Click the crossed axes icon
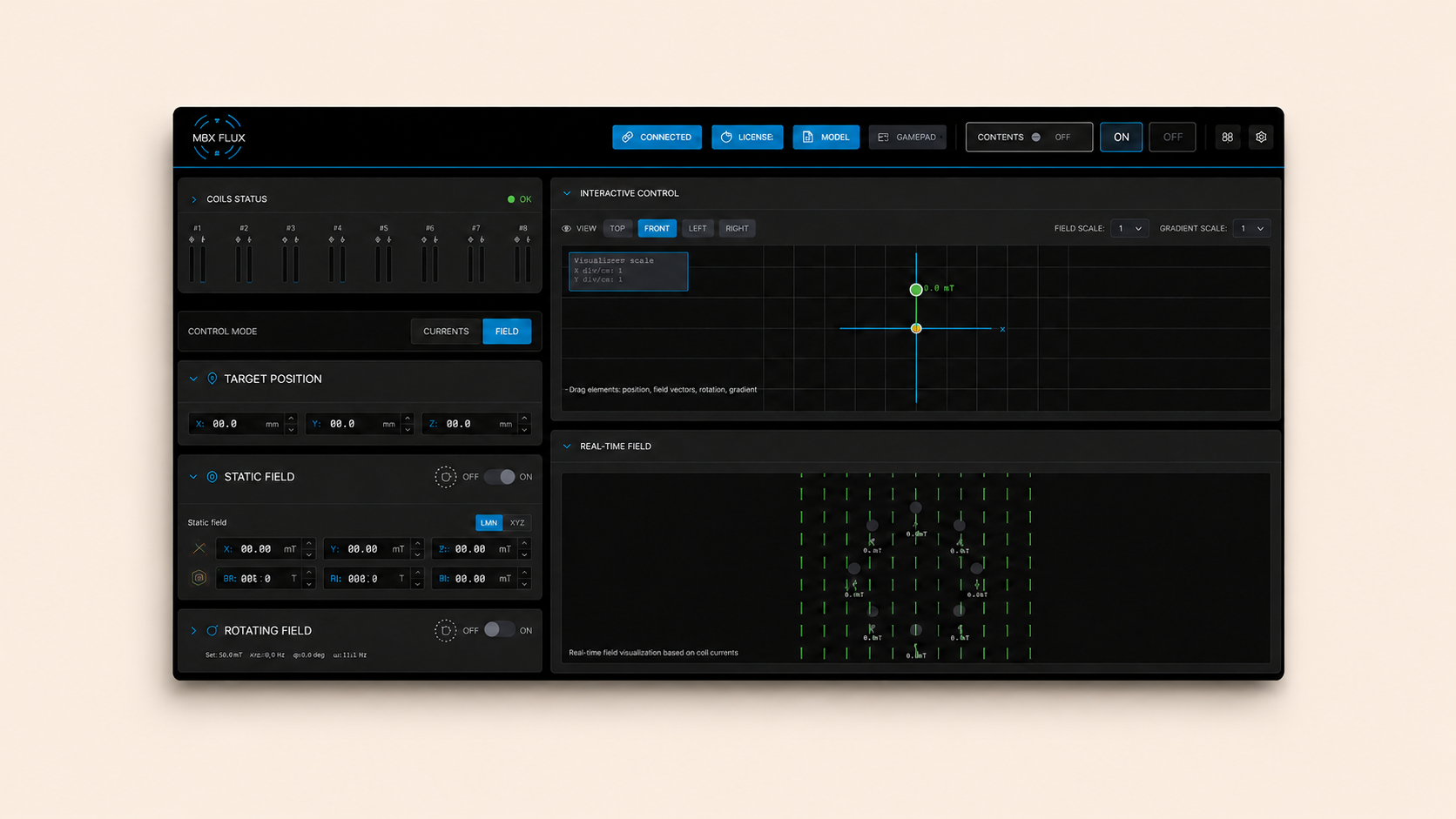 pos(199,548)
